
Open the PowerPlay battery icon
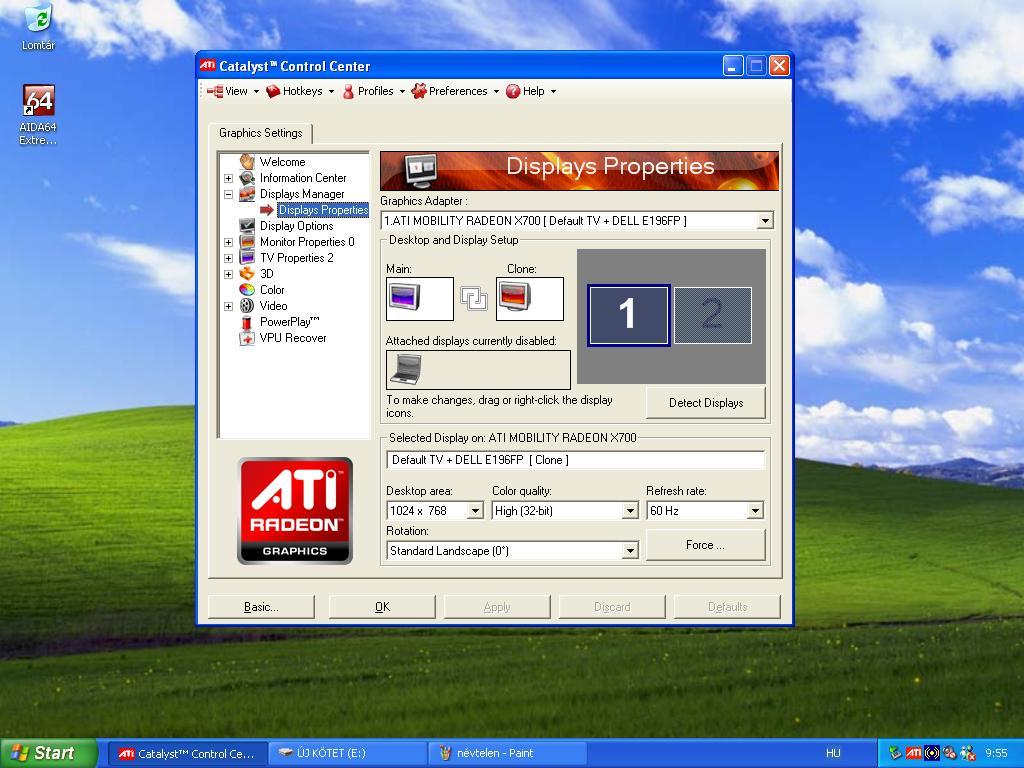(x=247, y=322)
